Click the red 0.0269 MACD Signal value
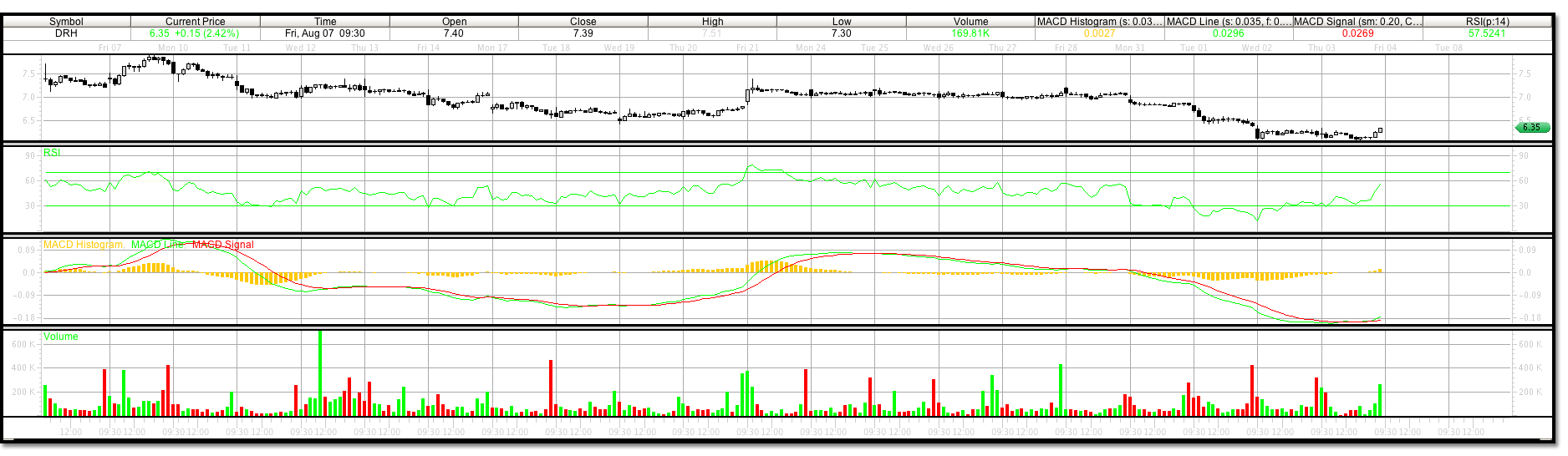 1357,33
